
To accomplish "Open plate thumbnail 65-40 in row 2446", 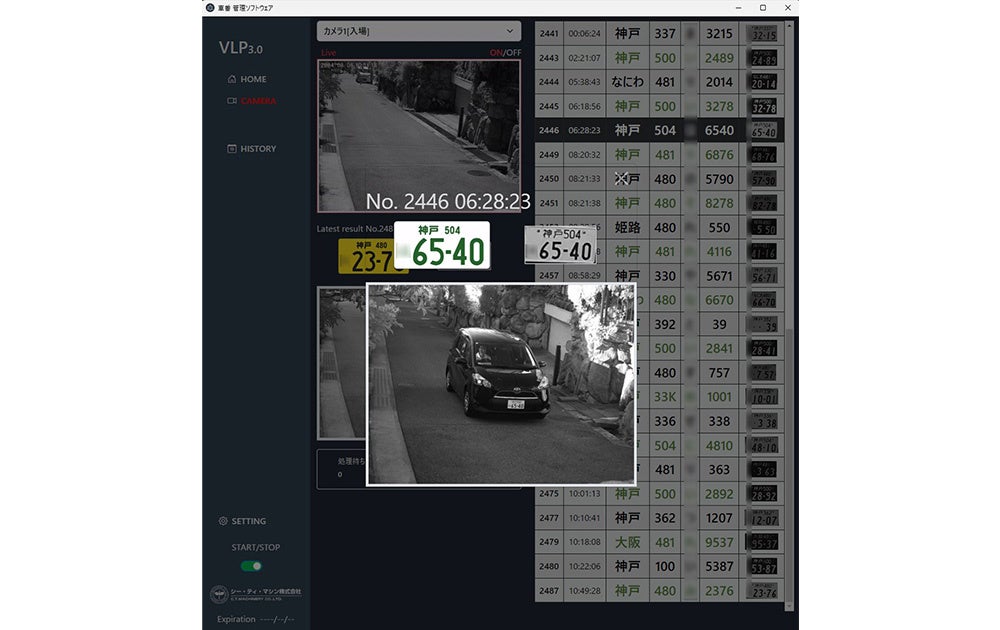I will [x=764, y=130].
